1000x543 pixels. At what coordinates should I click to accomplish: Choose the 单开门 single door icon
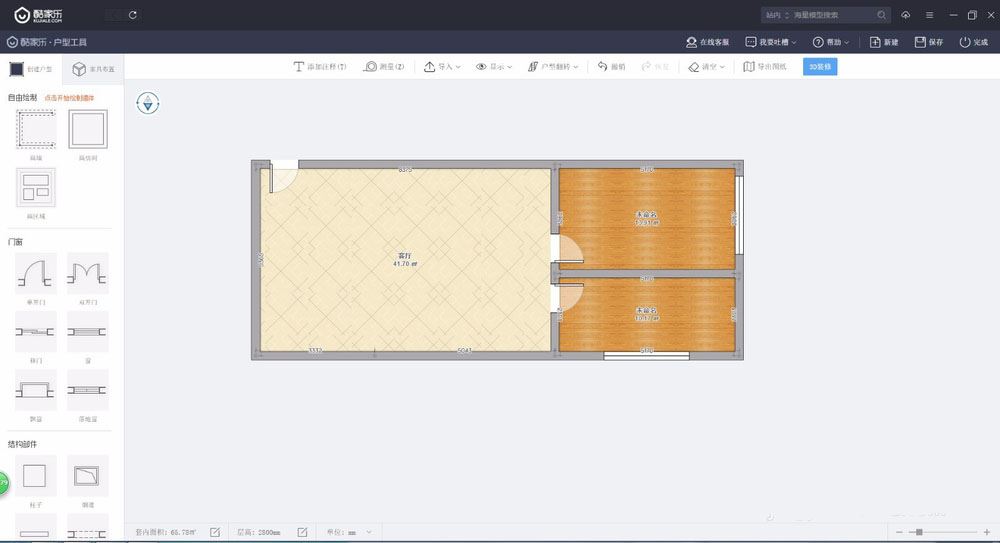pyautogui.click(x=35, y=272)
